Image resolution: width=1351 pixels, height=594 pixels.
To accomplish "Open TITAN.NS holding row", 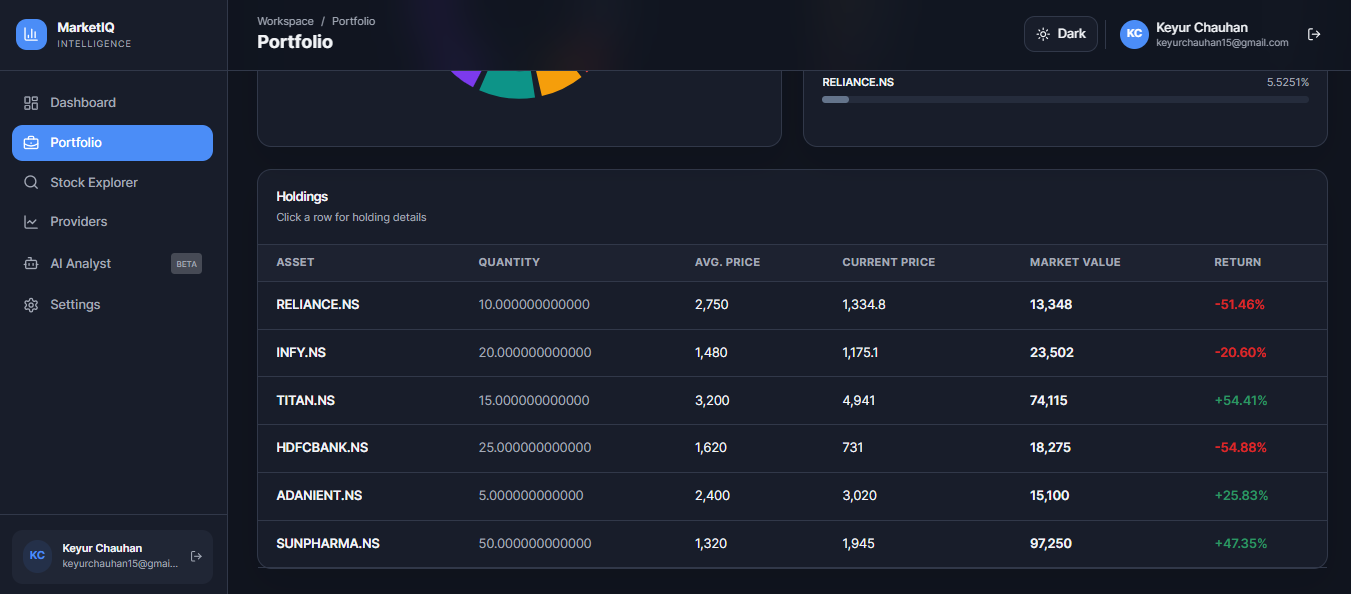I will [x=792, y=401].
